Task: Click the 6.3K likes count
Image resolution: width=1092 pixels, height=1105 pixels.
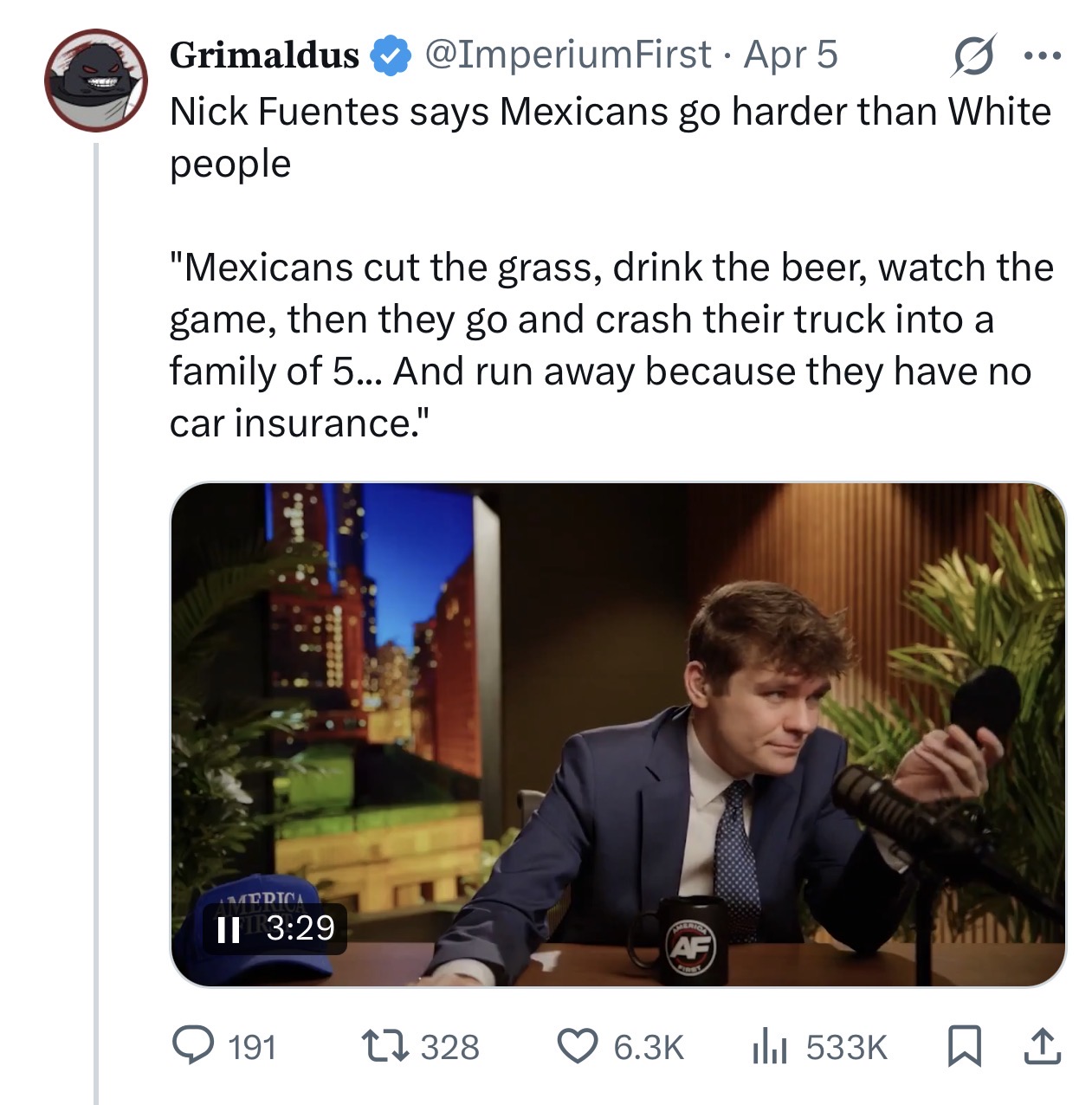Action: (649, 1047)
